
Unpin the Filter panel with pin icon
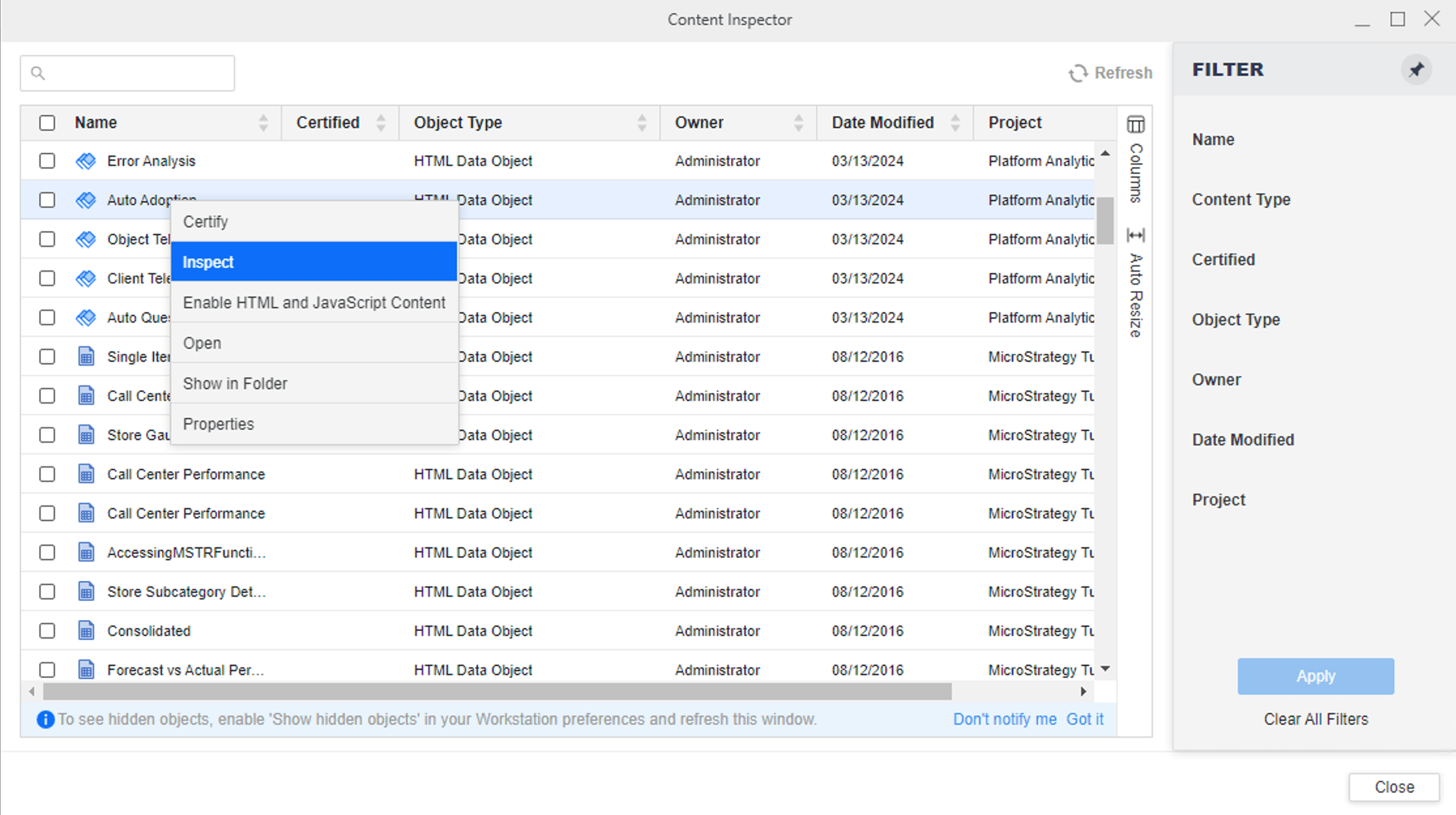[1416, 70]
